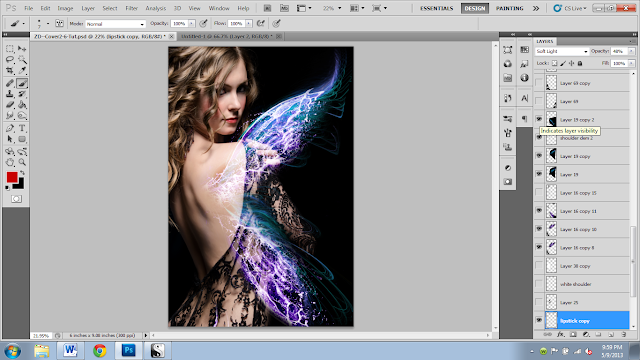Viewport: 640px width, 360px height.
Task: Hide the Layer 16 copy 8 layer
Action: tap(539, 247)
